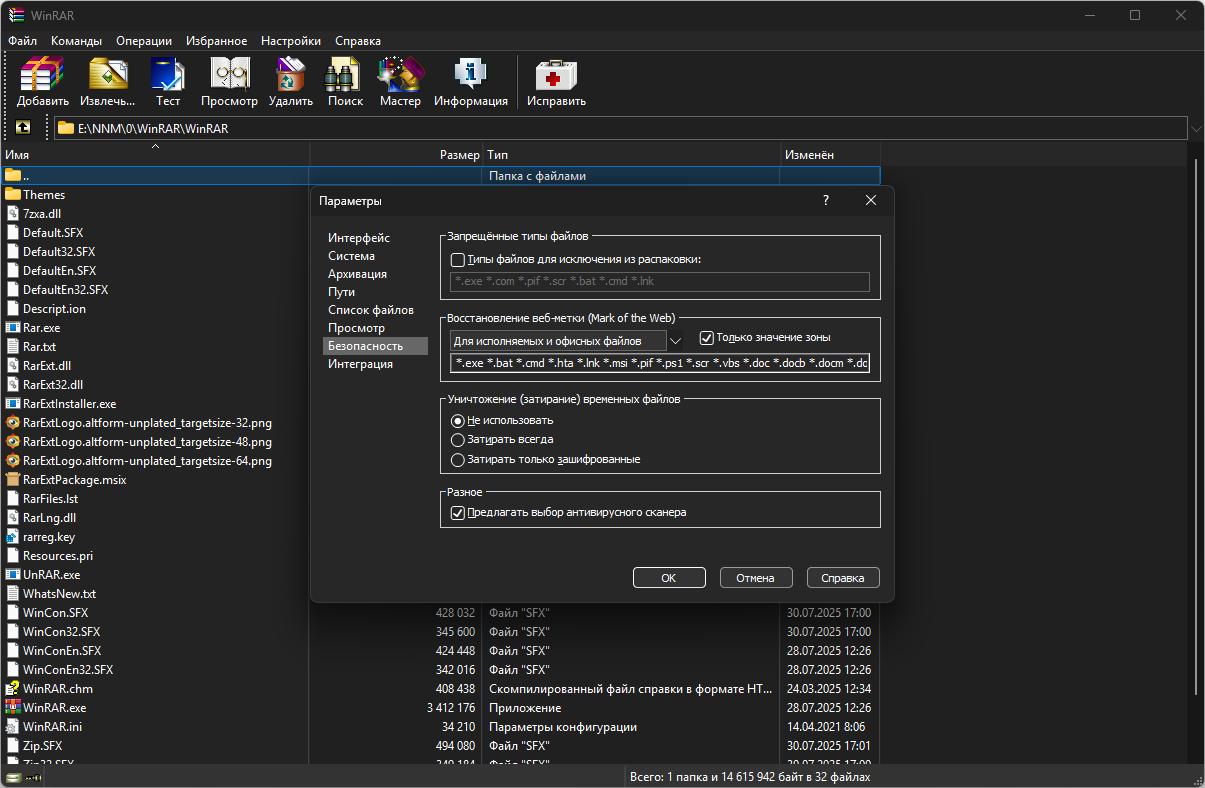Launch the Мастер wizard icon
This screenshot has height=788, width=1205.
[400, 75]
